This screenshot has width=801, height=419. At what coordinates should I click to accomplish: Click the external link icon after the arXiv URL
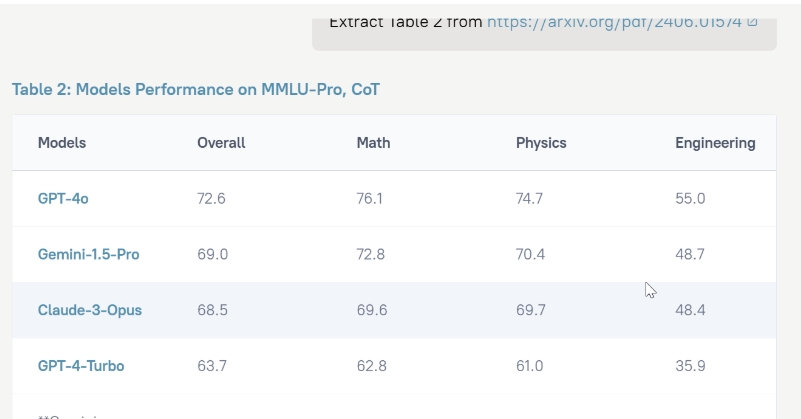tap(752, 22)
